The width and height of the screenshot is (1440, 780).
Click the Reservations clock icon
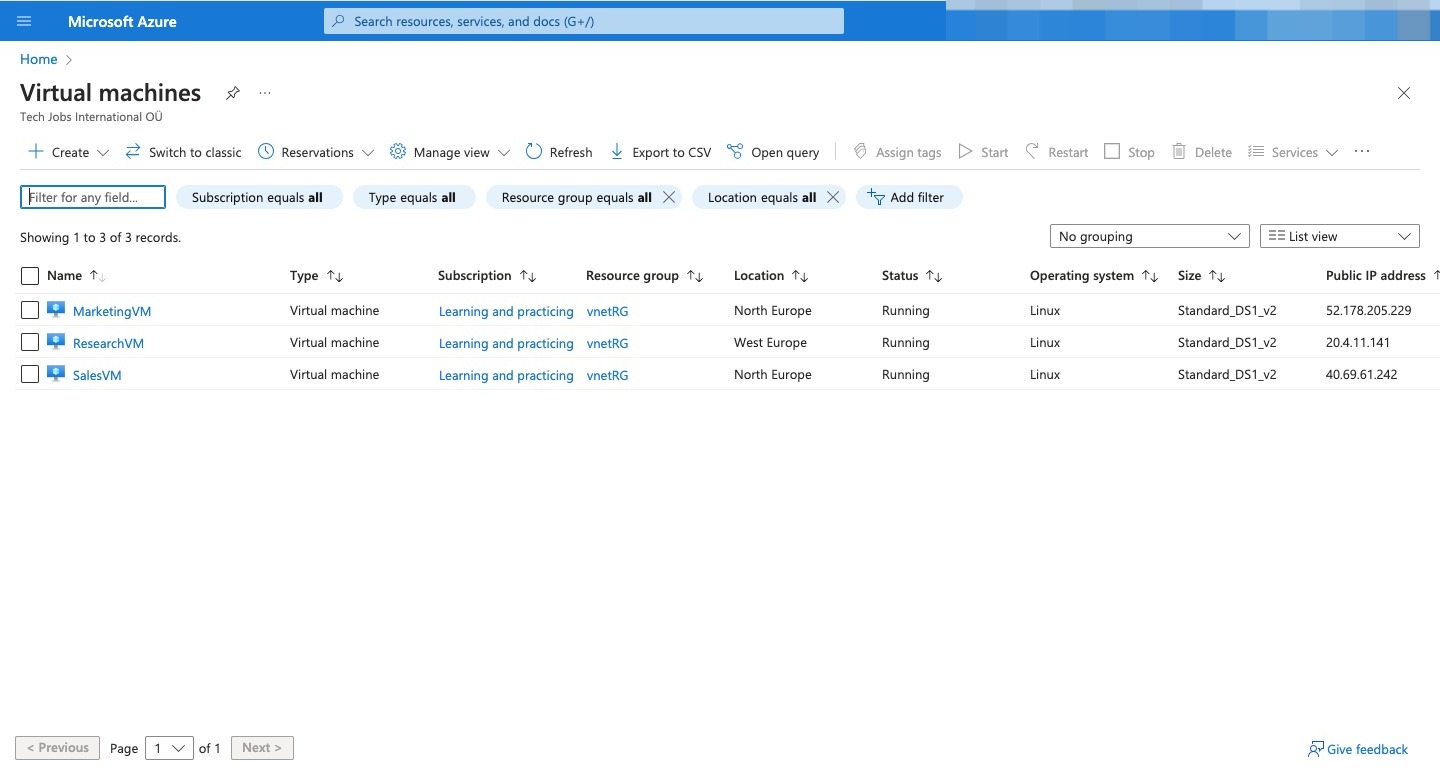click(266, 152)
